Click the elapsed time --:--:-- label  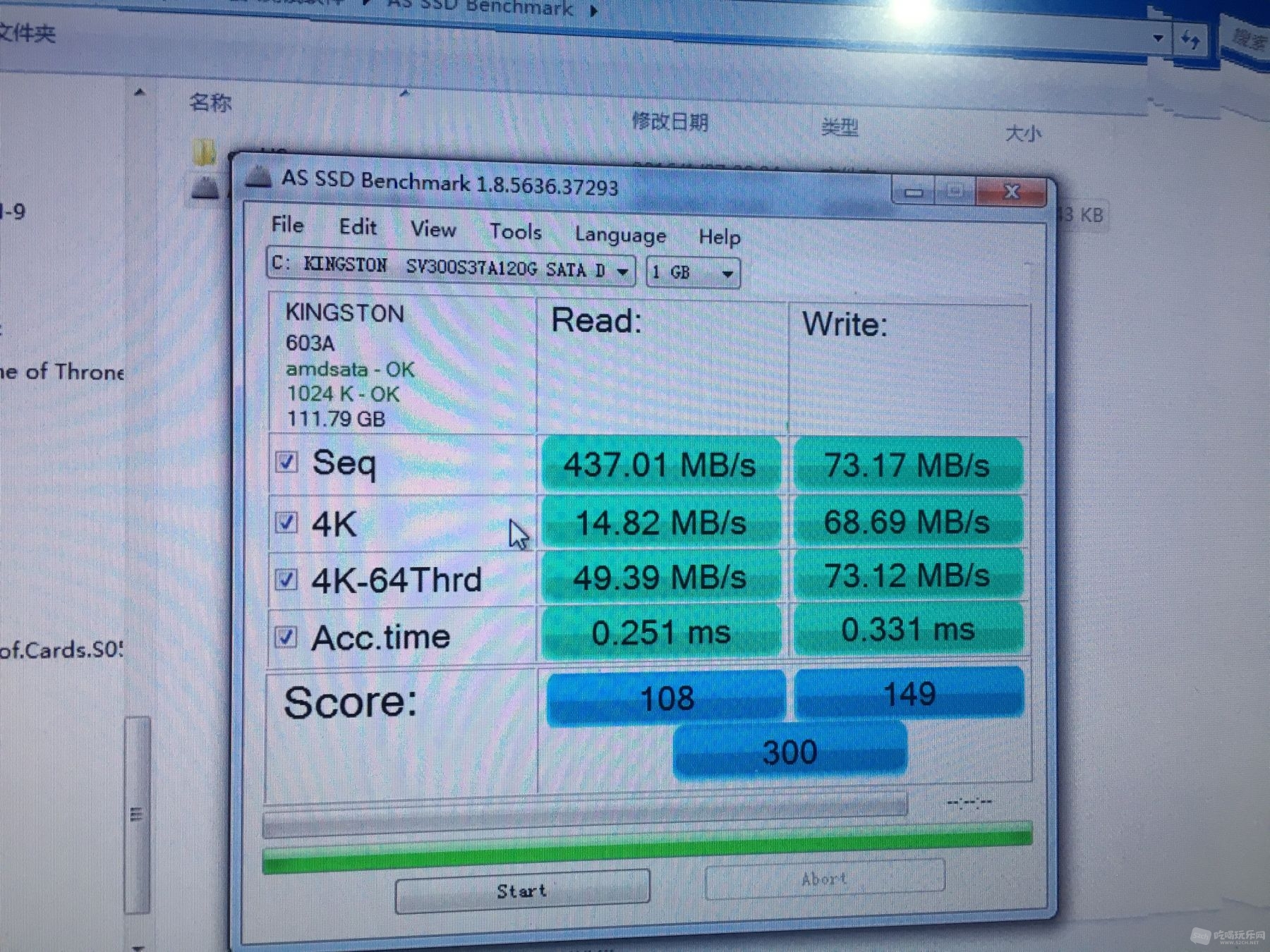click(x=970, y=802)
